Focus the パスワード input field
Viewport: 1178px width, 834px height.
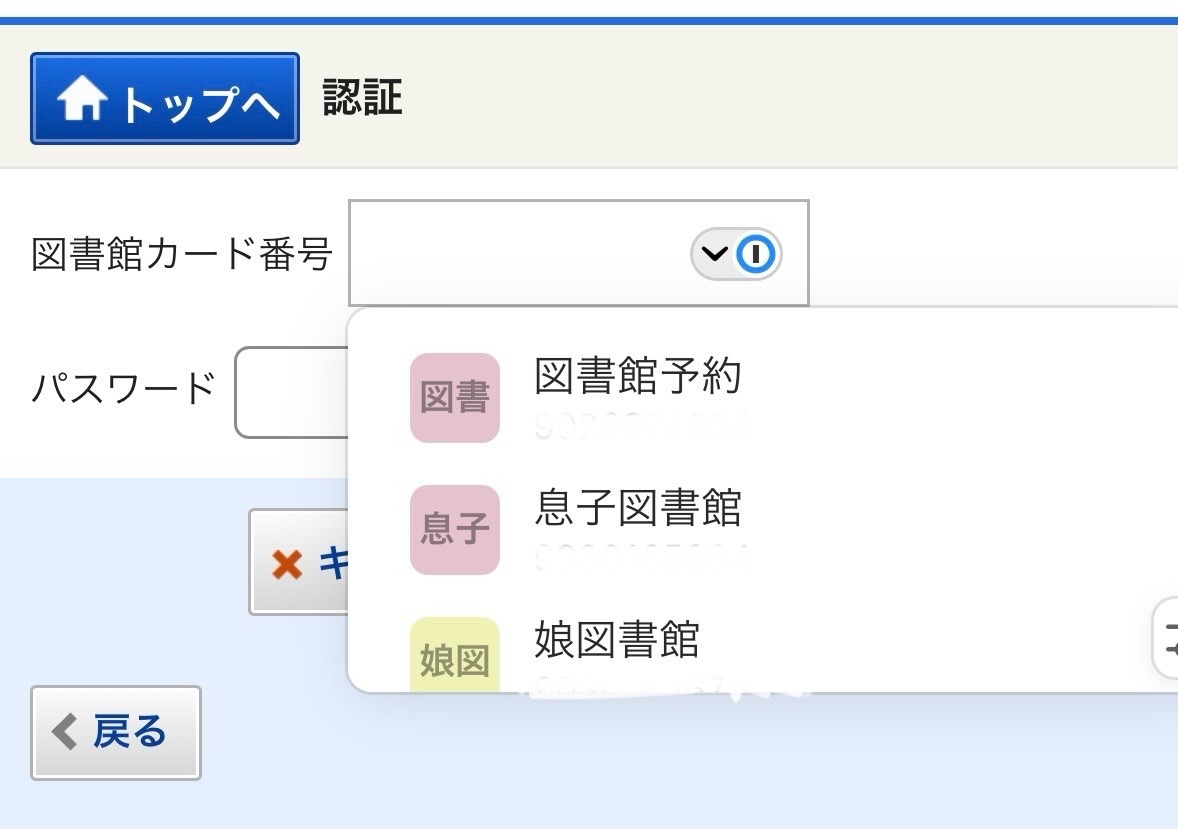tap(290, 392)
